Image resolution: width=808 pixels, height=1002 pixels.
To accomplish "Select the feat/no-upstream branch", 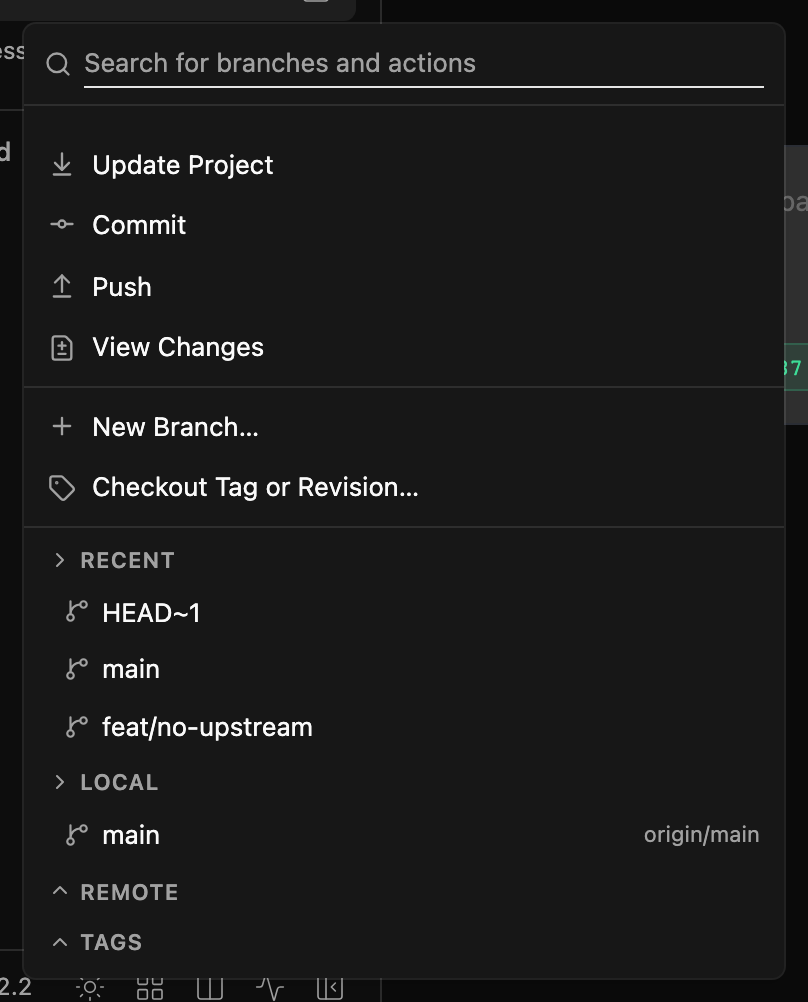I will [404, 727].
